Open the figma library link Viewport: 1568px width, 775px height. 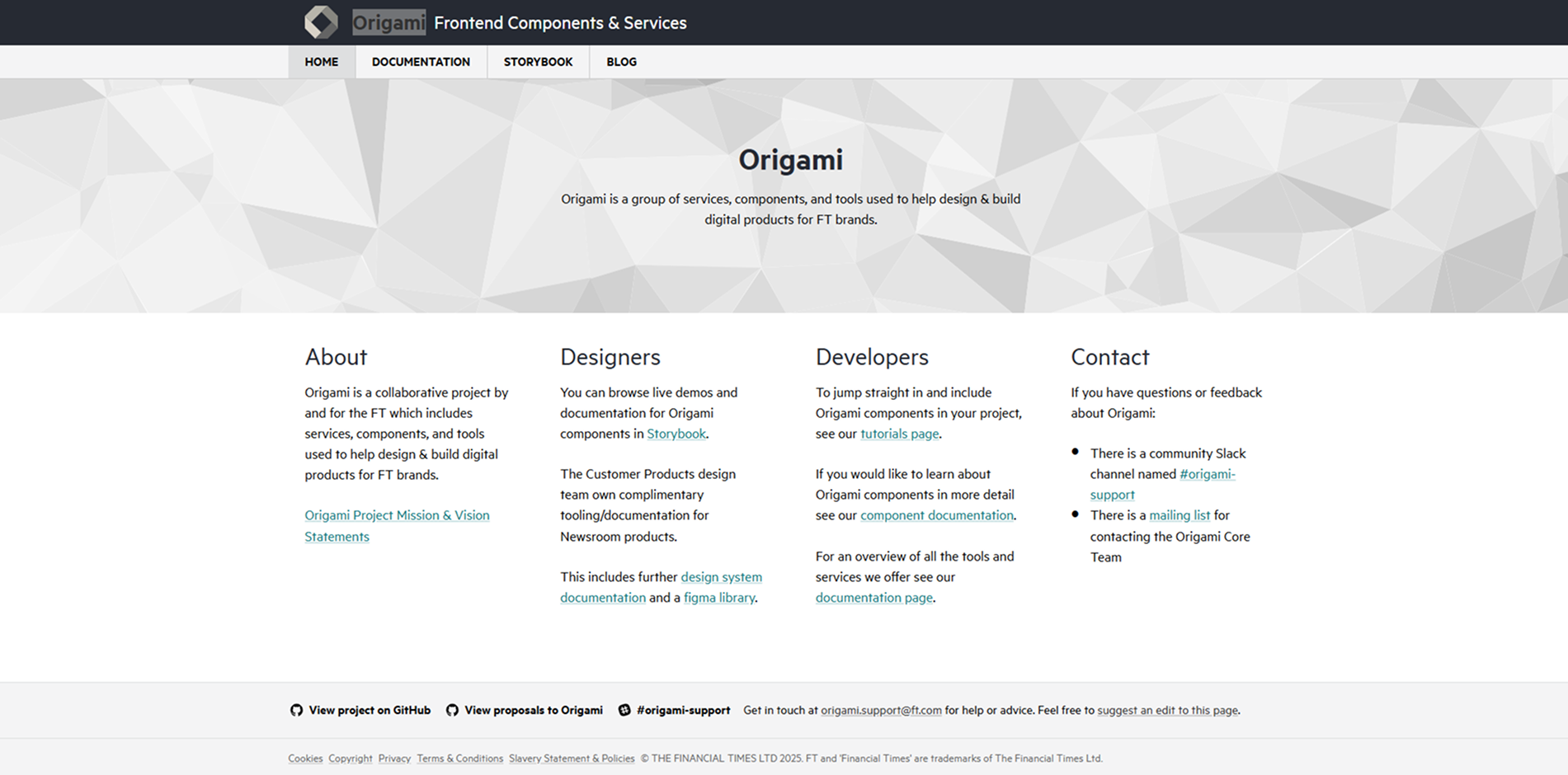click(719, 598)
